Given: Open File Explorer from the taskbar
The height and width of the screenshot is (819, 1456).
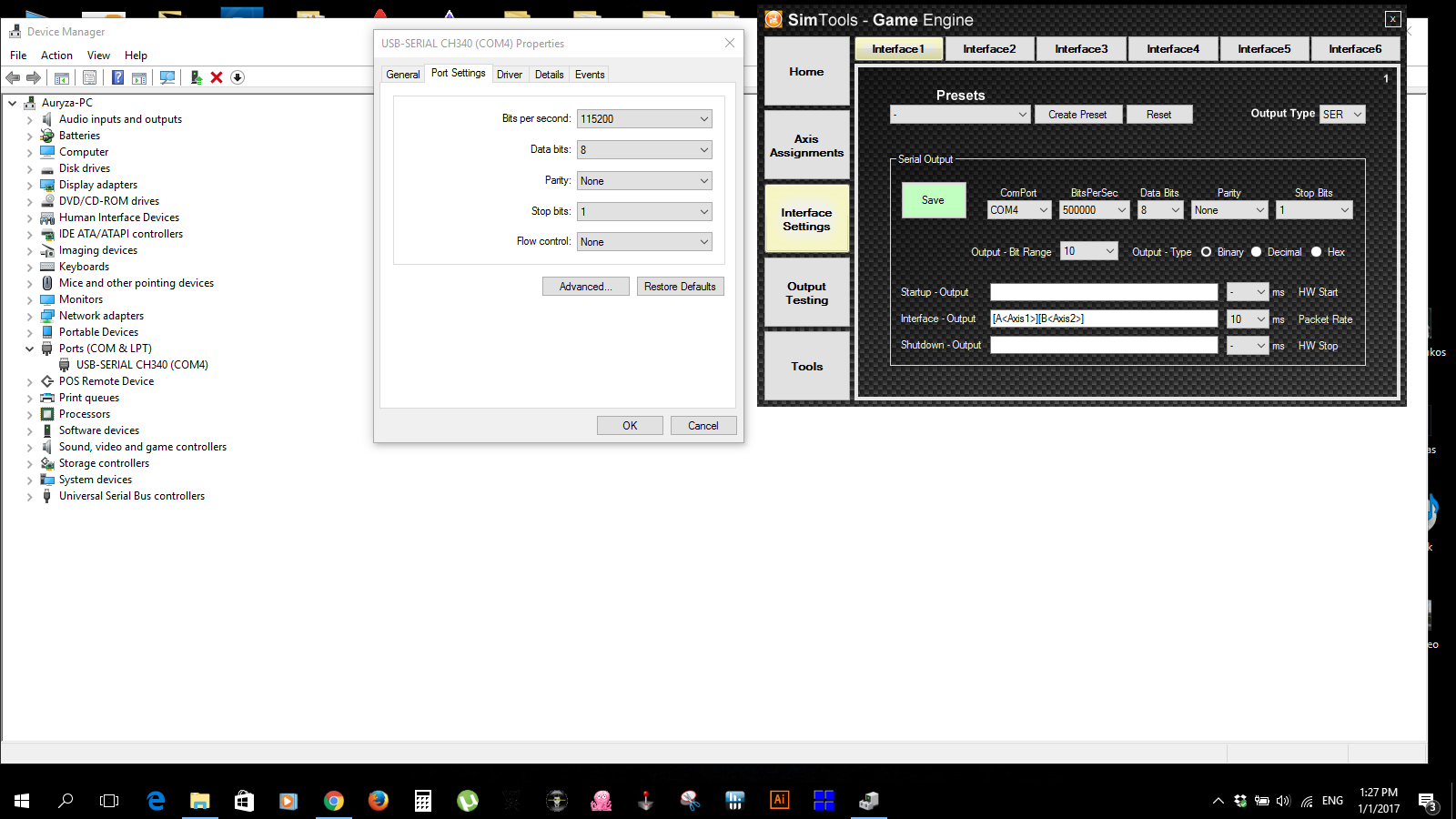Looking at the screenshot, I should tap(200, 801).
